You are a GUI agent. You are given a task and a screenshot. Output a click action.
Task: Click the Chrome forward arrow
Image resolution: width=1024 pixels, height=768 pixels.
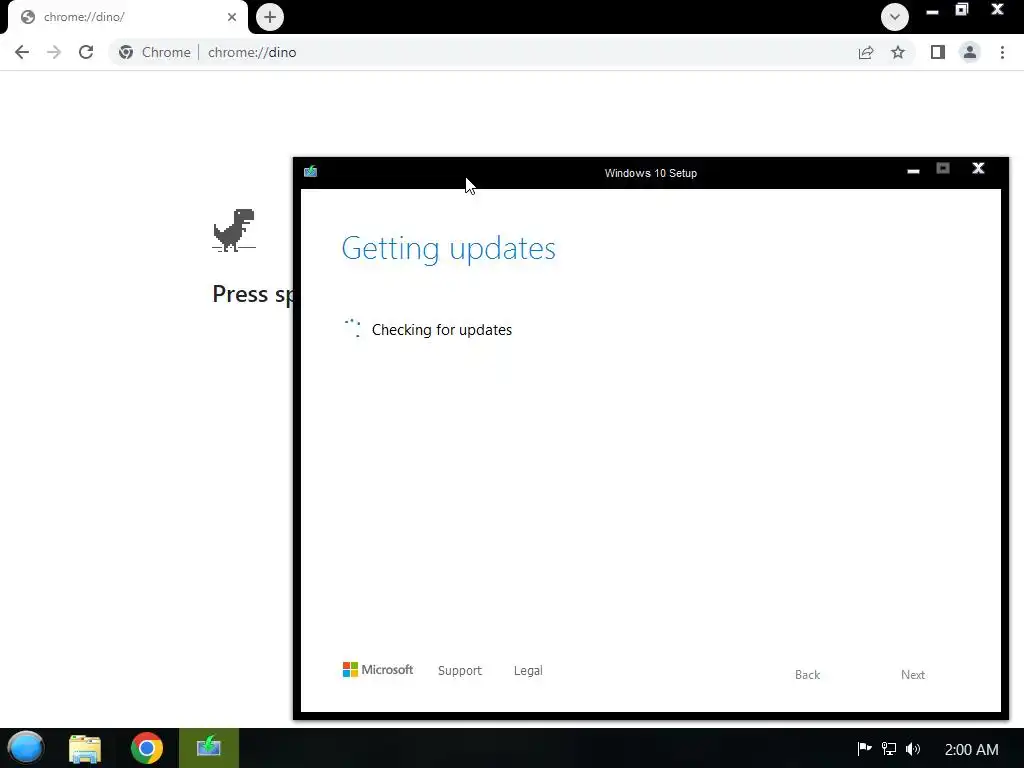click(x=54, y=52)
